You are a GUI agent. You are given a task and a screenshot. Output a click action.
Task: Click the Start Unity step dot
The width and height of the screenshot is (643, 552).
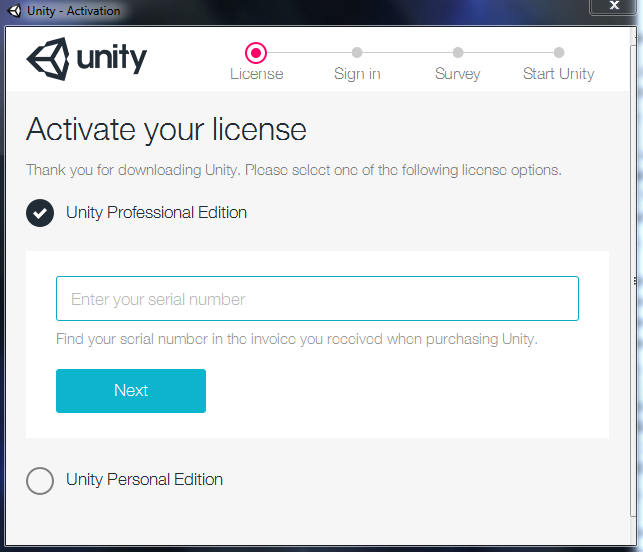tap(559, 52)
